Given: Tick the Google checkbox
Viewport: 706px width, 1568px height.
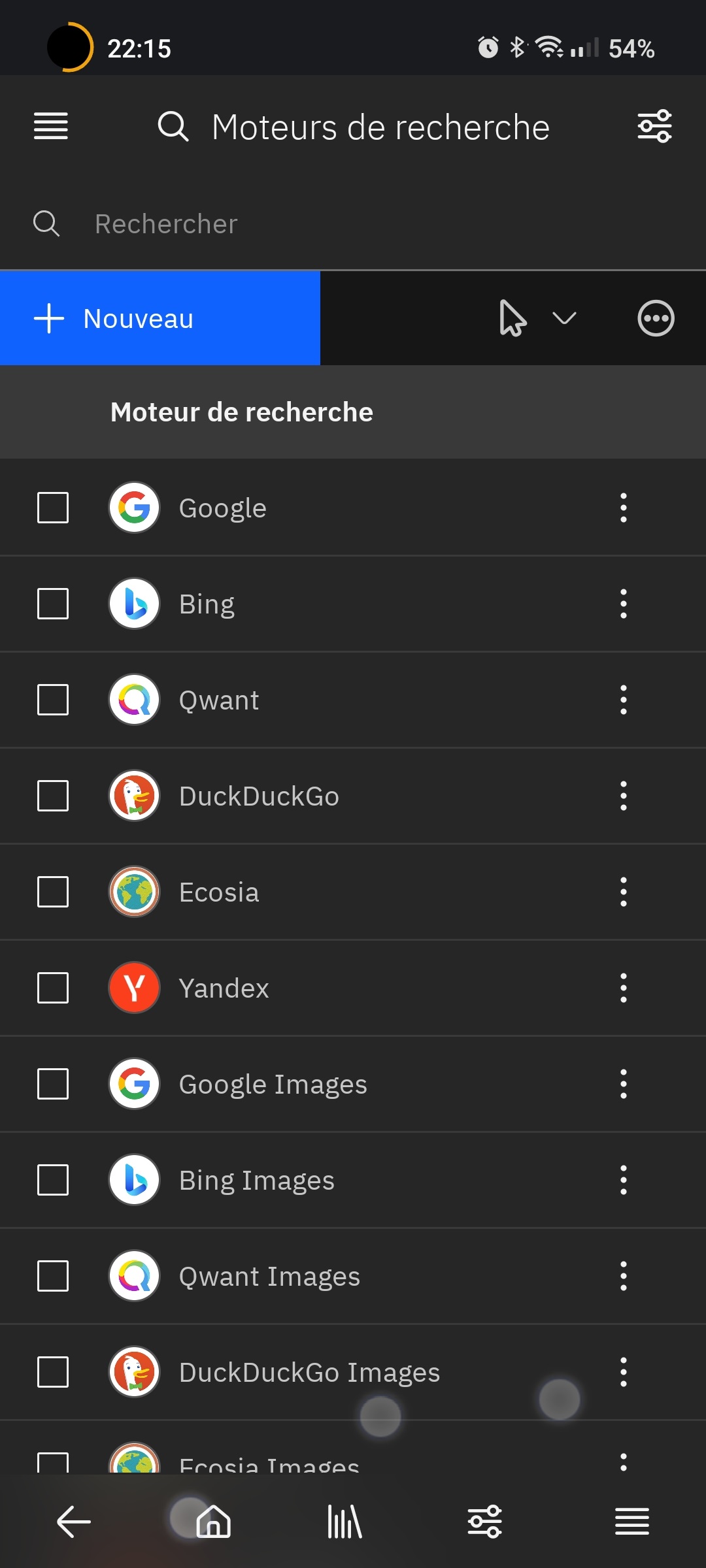Looking at the screenshot, I should coord(53,508).
